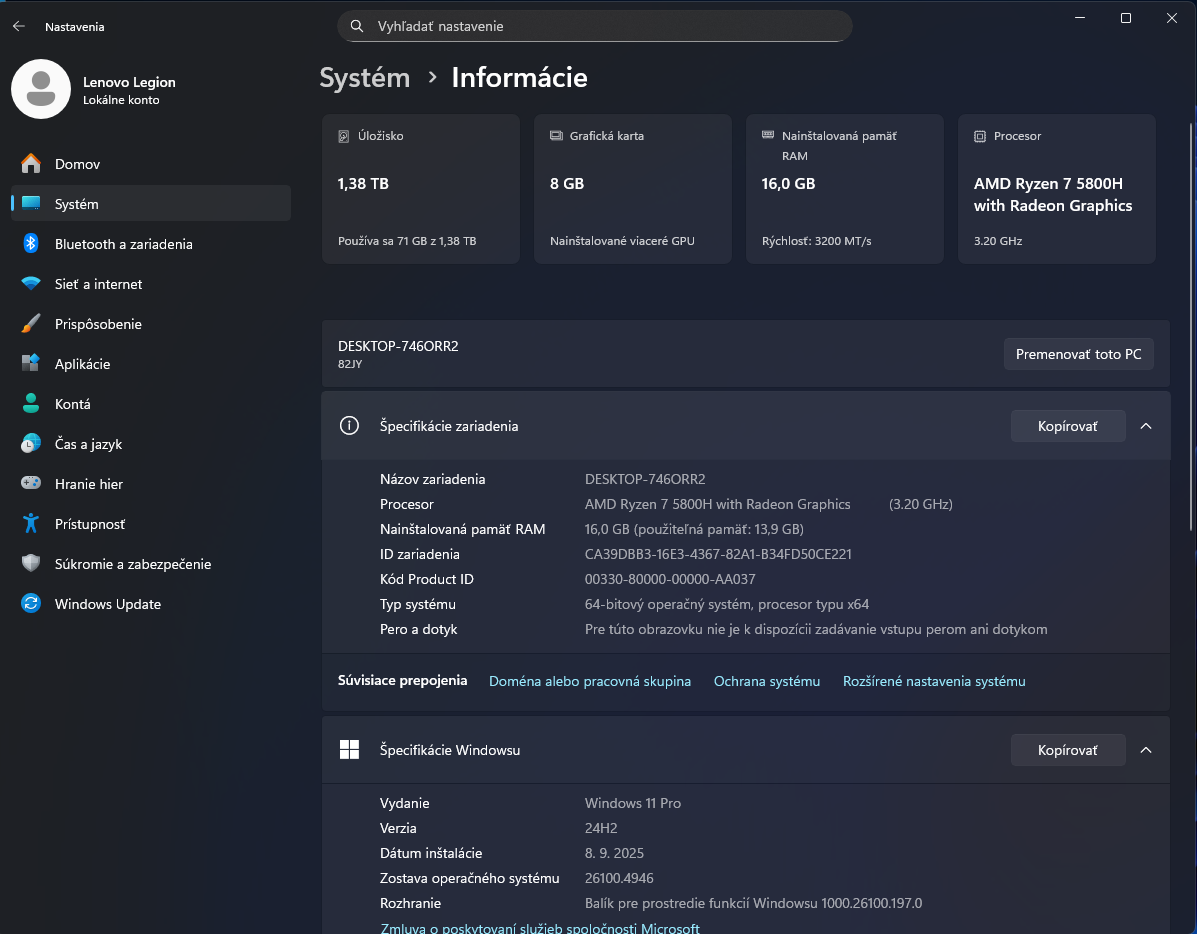Screen dimensions: 1197x934
Task: Open the Procesor info card
Action: [x=1056, y=188]
